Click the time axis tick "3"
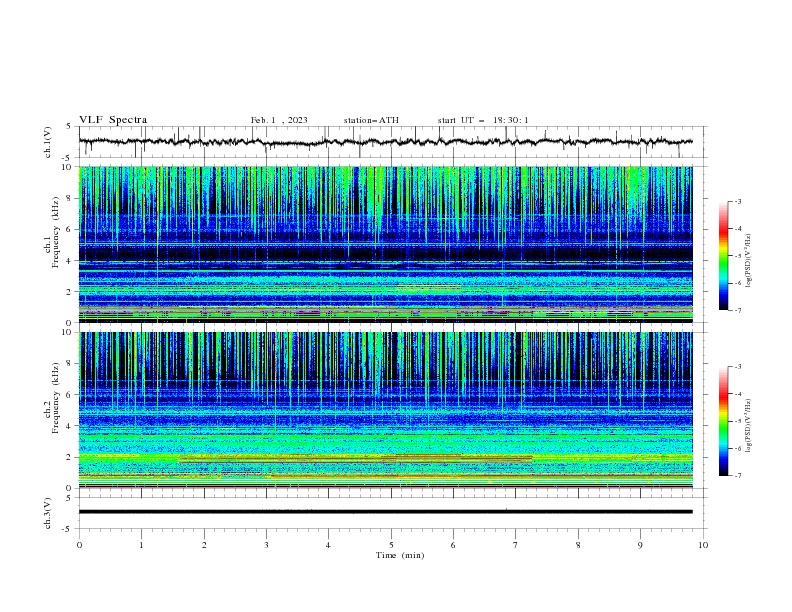 pos(266,545)
